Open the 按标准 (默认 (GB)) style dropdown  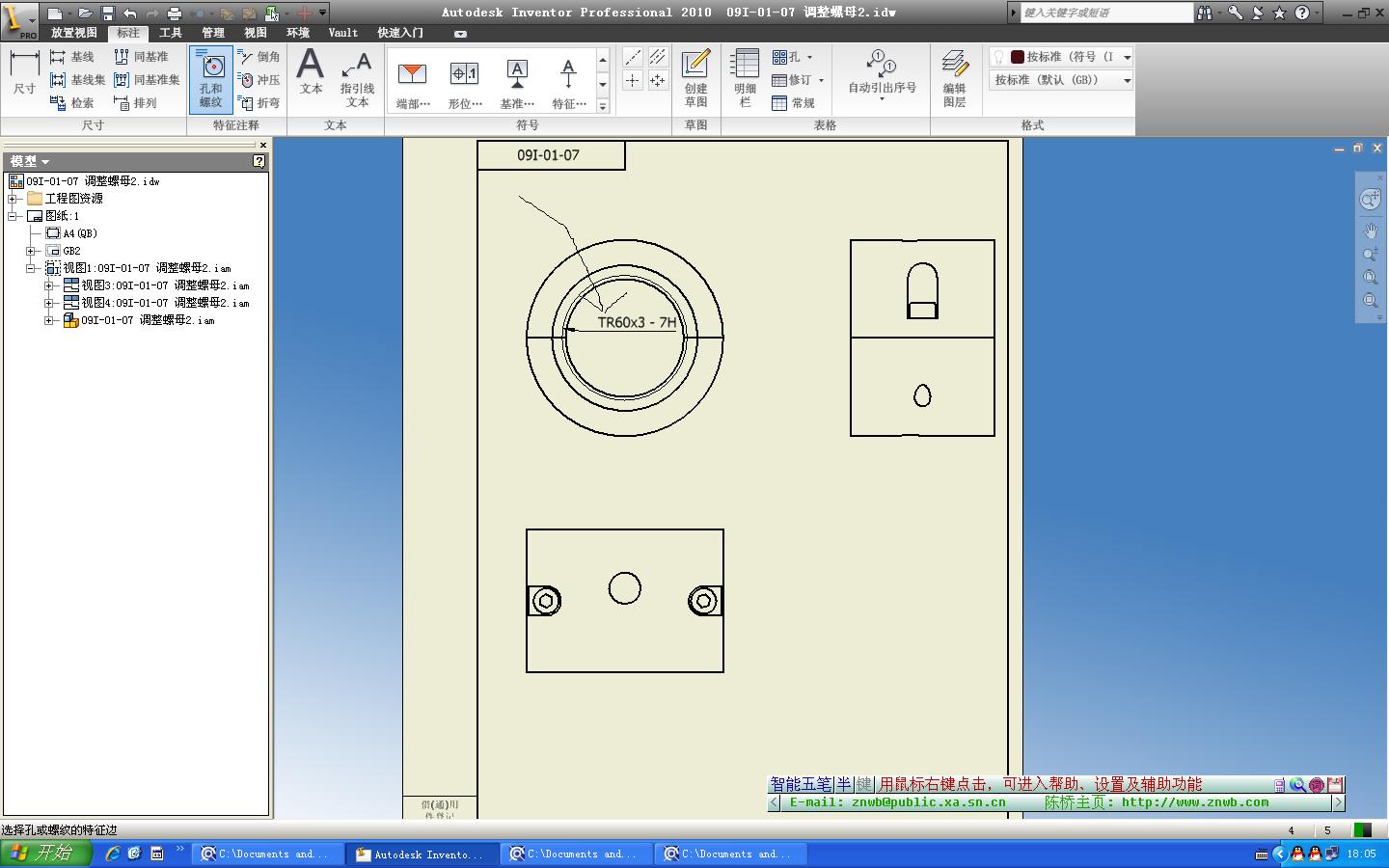tap(1127, 81)
